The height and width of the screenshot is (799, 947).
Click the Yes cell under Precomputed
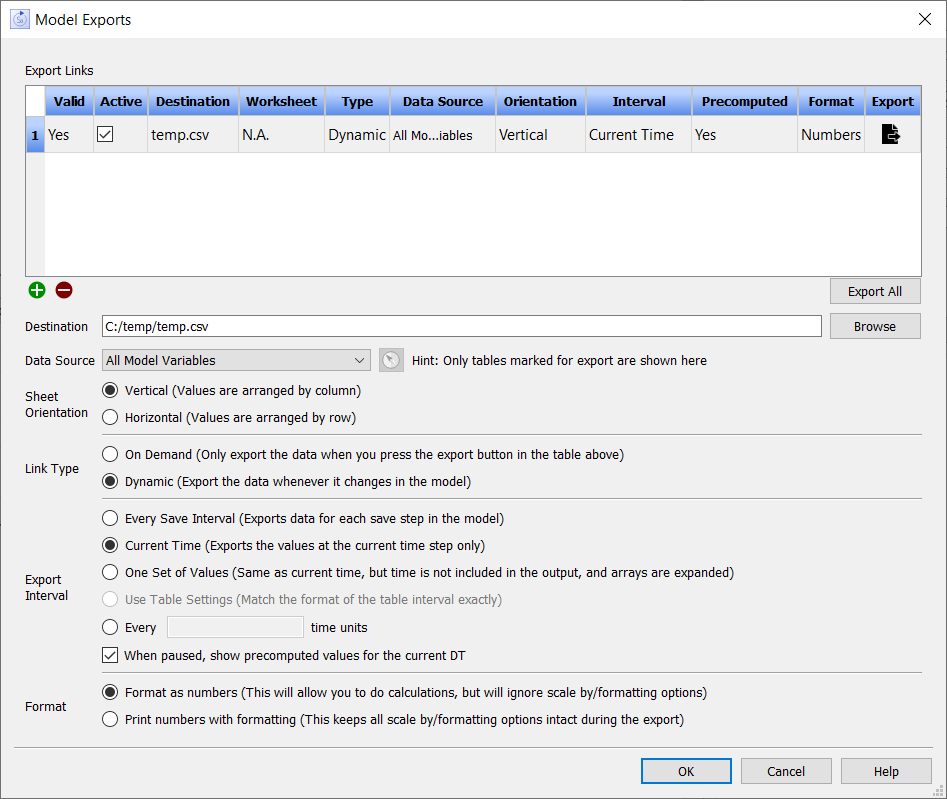(x=745, y=135)
